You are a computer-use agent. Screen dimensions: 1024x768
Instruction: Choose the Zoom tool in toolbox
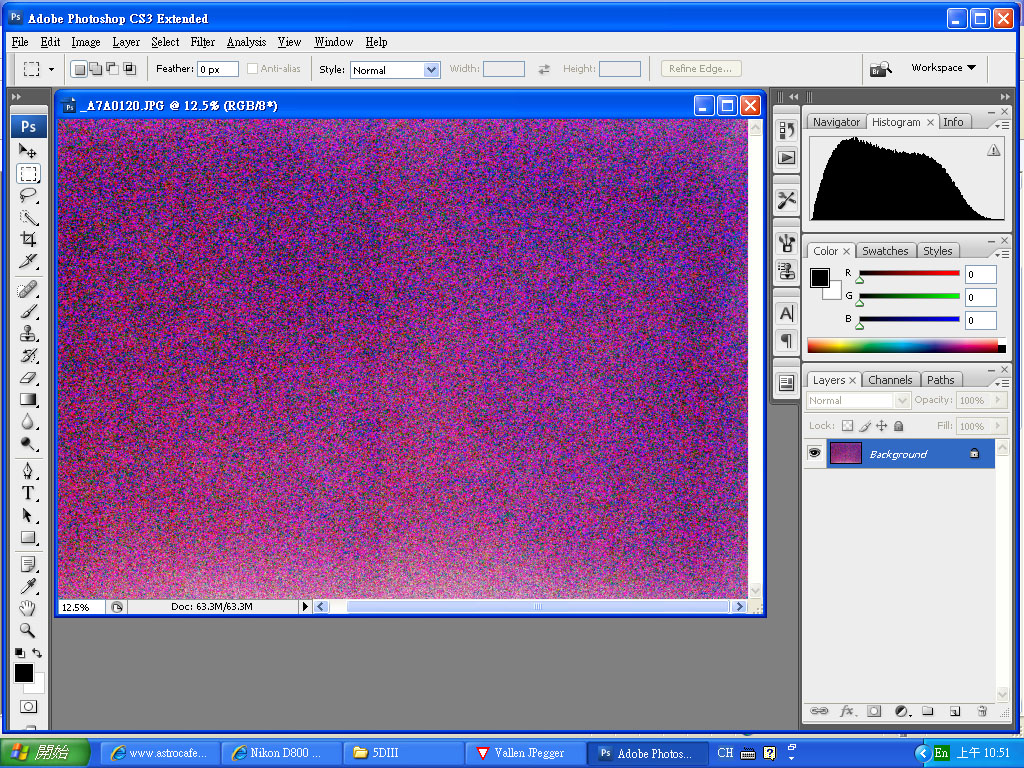[x=28, y=631]
